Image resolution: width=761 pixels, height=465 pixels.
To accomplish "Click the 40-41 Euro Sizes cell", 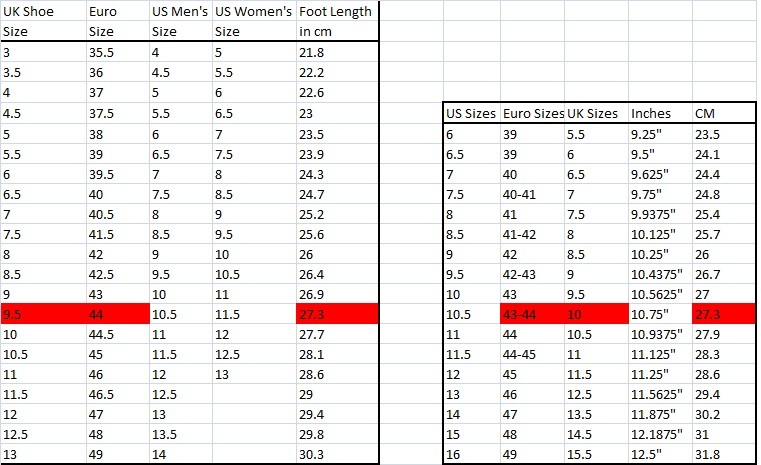I will coord(532,194).
